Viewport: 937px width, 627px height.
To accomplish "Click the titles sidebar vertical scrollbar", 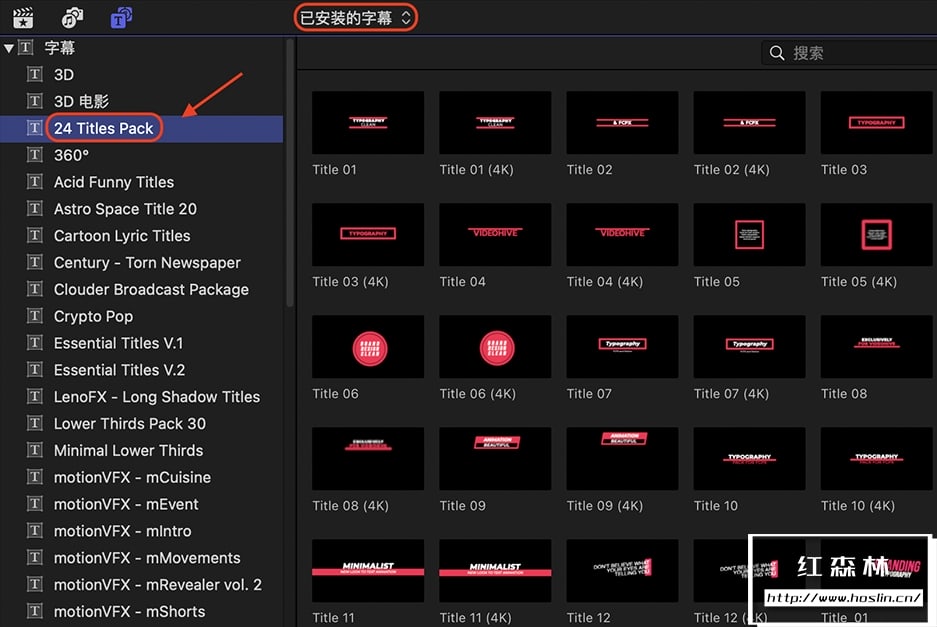I will pos(290,173).
